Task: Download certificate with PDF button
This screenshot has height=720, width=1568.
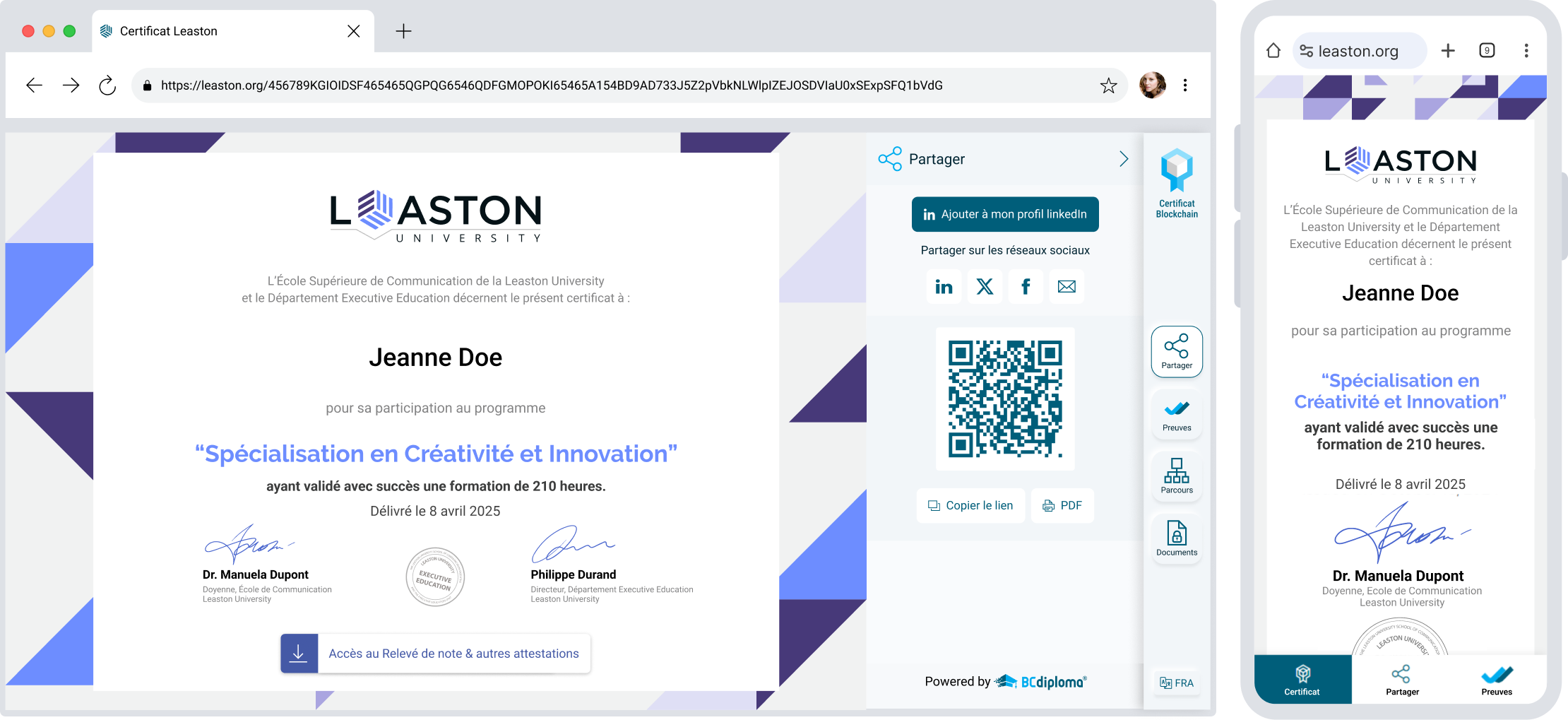Action: [x=1062, y=506]
